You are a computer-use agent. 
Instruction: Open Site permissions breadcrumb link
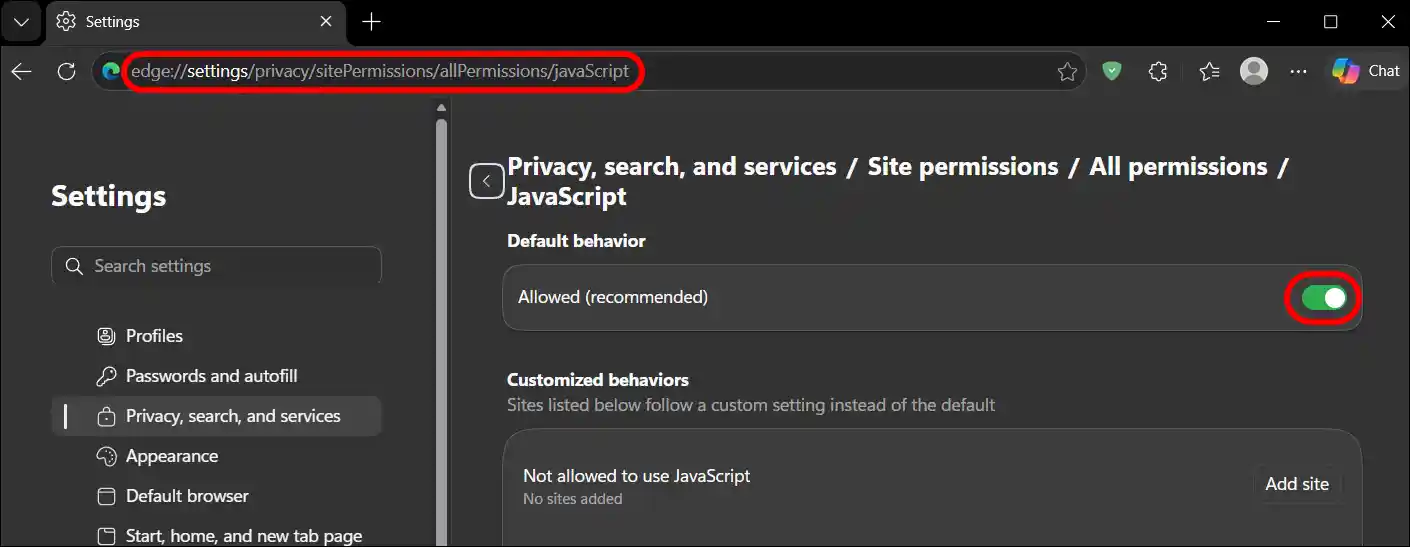[x=962, y=167]
